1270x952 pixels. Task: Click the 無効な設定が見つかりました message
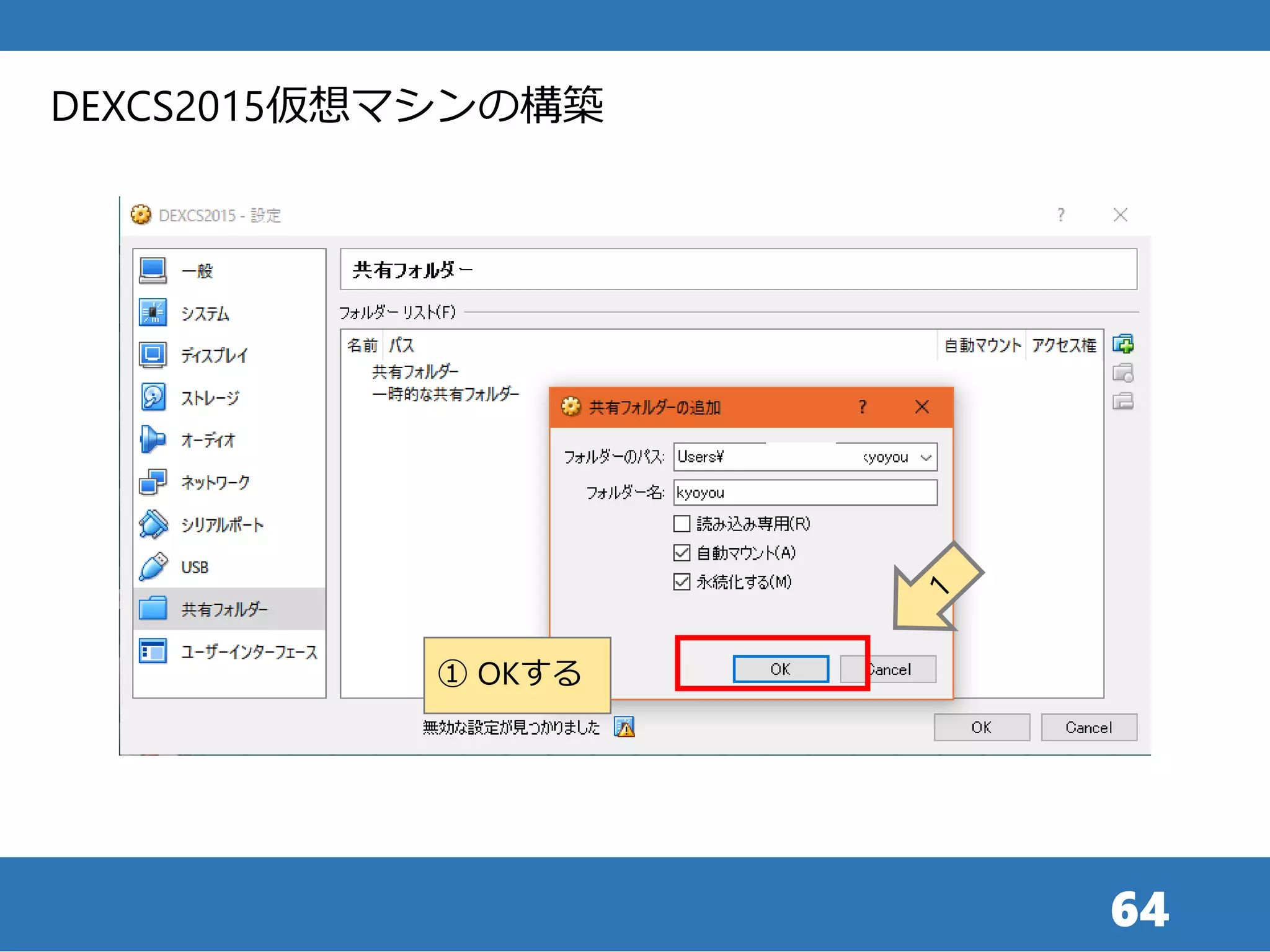(512, 727)
